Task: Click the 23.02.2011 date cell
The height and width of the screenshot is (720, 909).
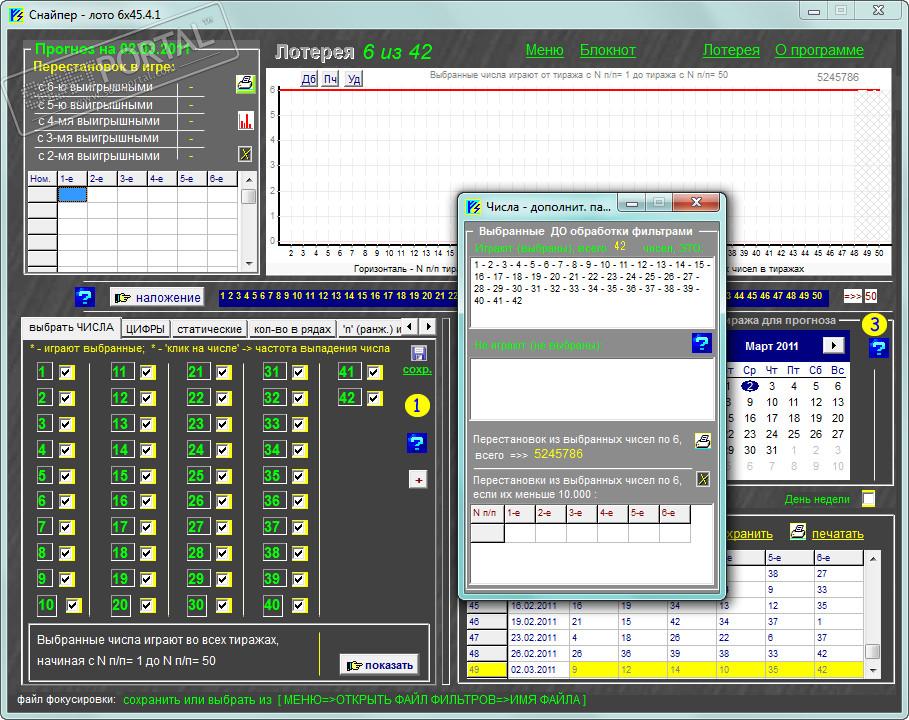Action: (539, 638)
